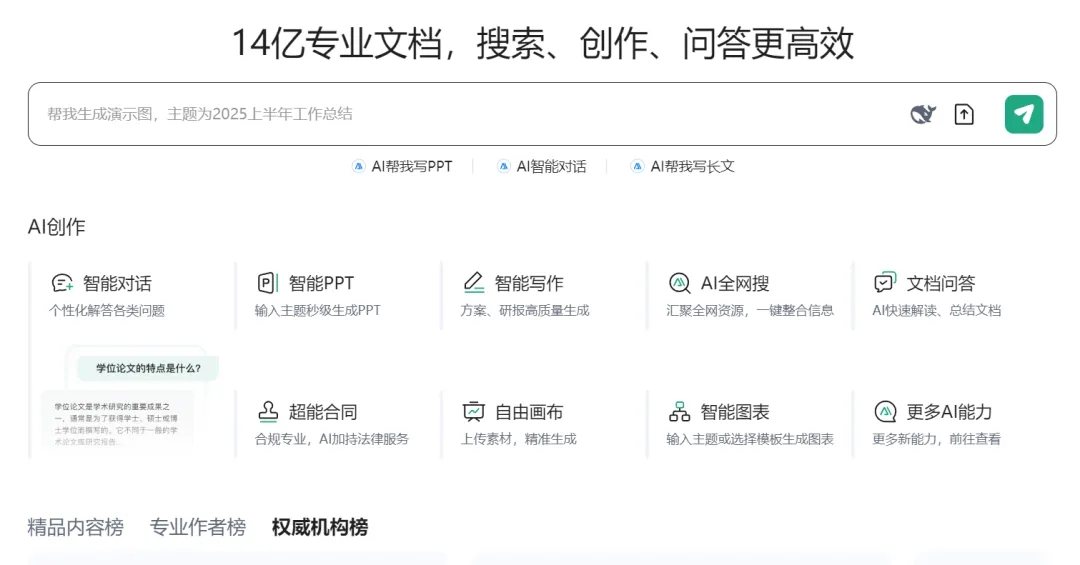Open the AI智能对话 shortcut
This screenshot has height=565, width=1080.
pyautogui.click(x=551, y=166)
